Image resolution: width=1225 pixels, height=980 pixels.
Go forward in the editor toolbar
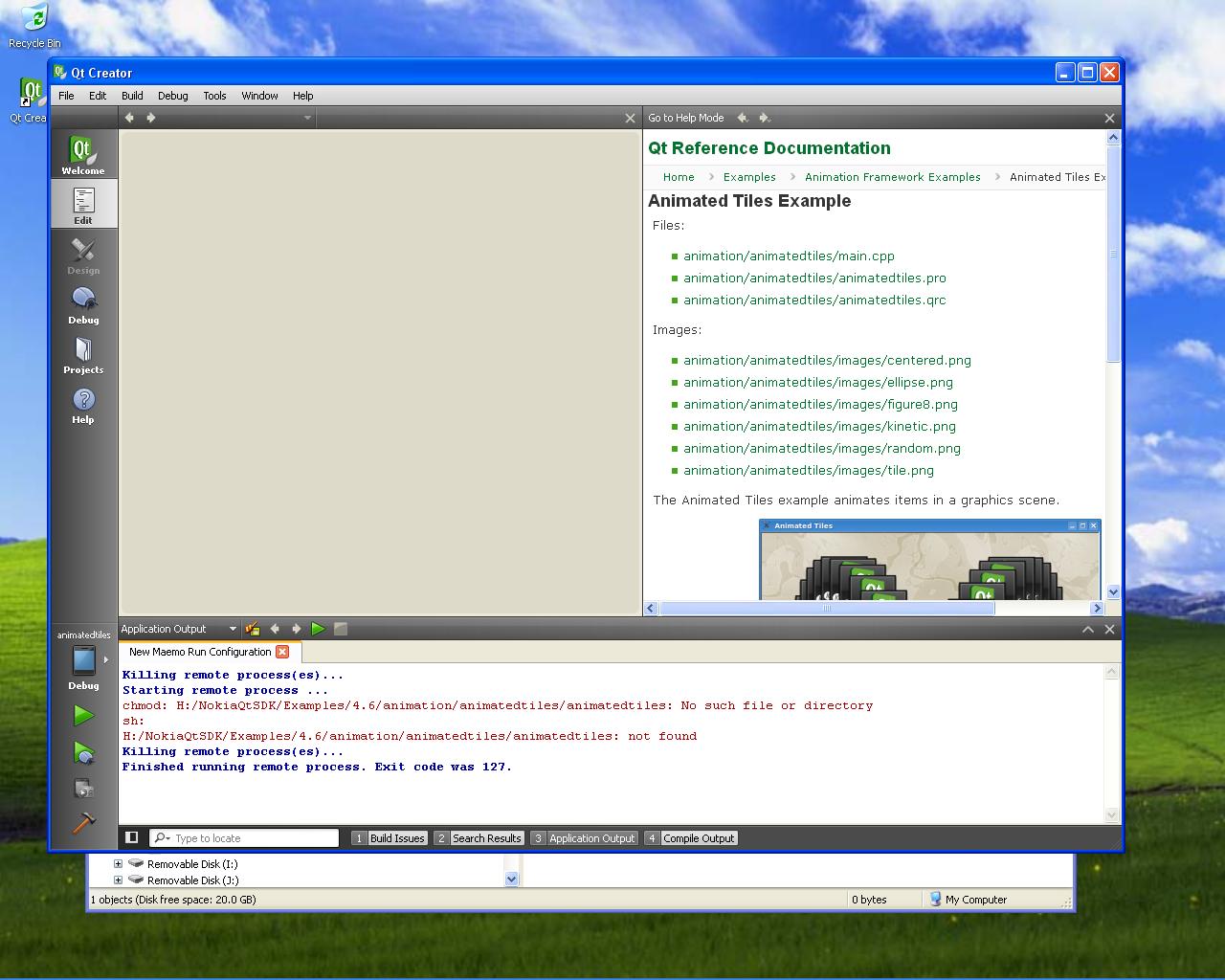[x=150, y=118]
